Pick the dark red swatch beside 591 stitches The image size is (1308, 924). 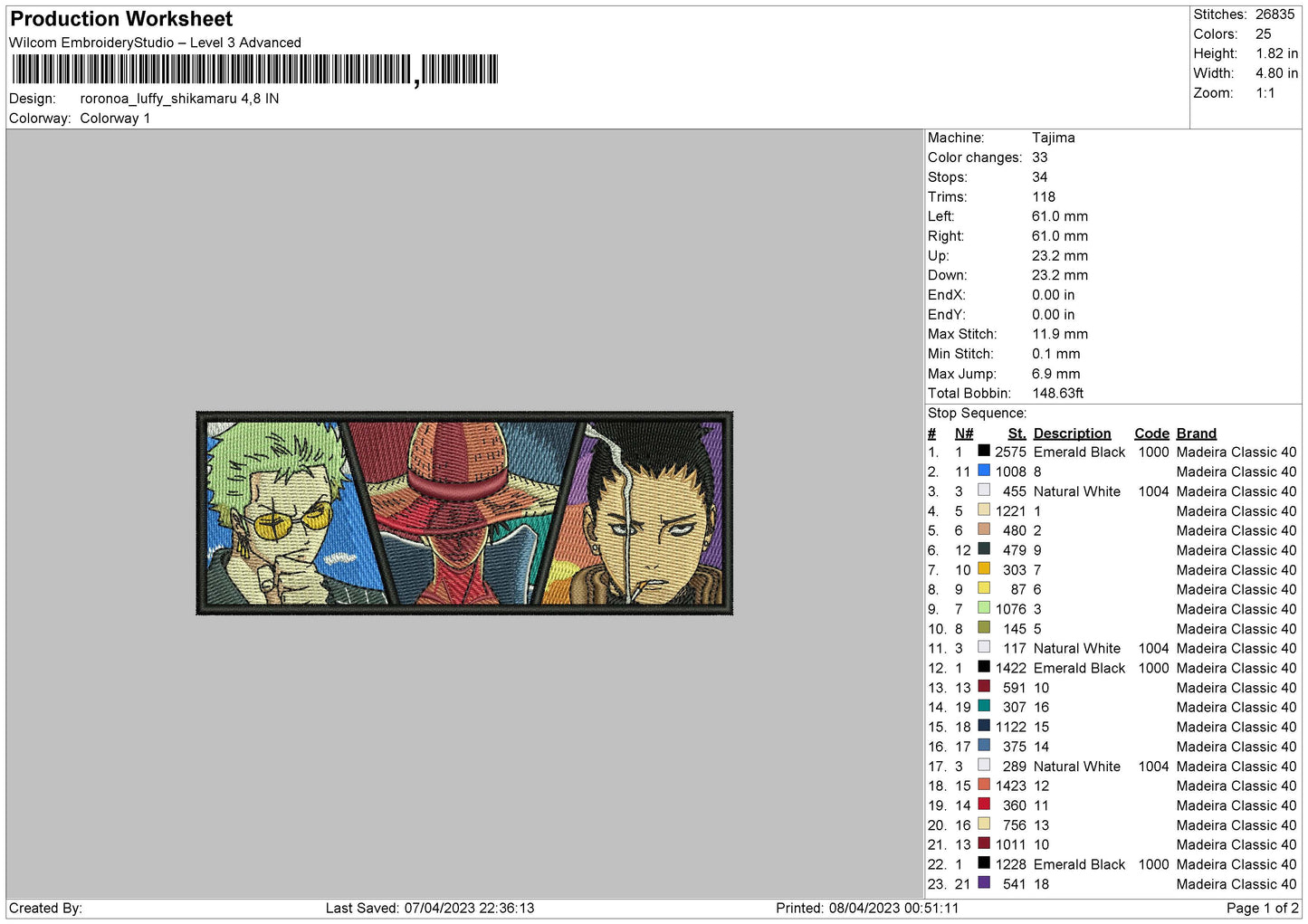[984, 686]
